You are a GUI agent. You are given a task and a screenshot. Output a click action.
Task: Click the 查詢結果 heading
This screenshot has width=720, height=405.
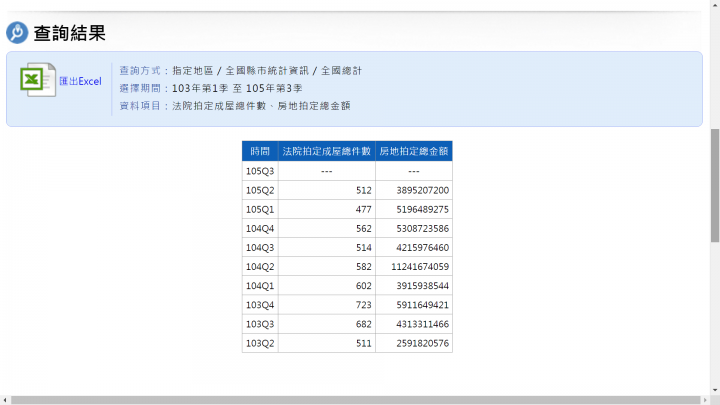[x=69, y=33]
